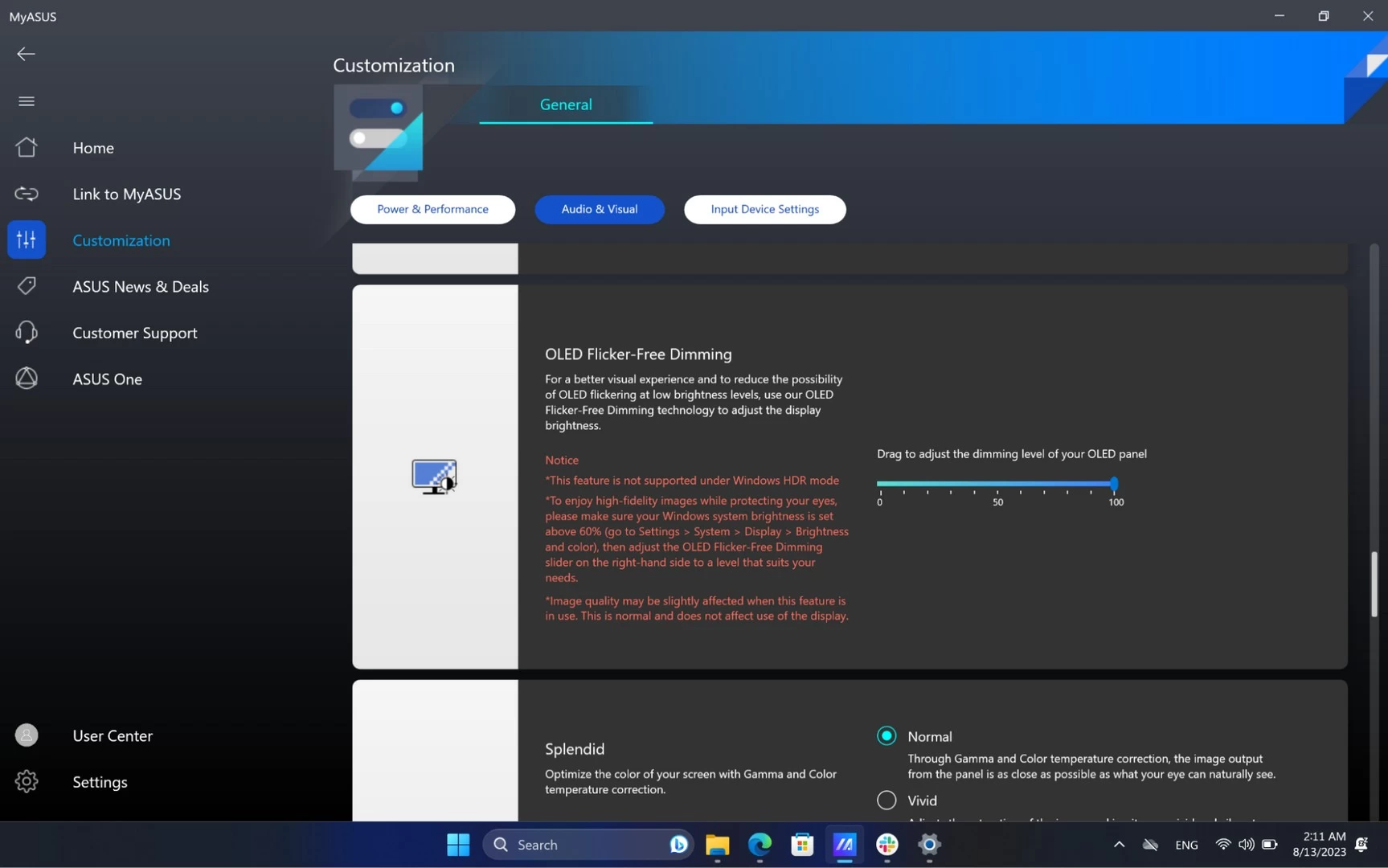Launch File Explorer from taskbar
The image size is (1388, 868).
pyautogui.click(x=717, y=845)
